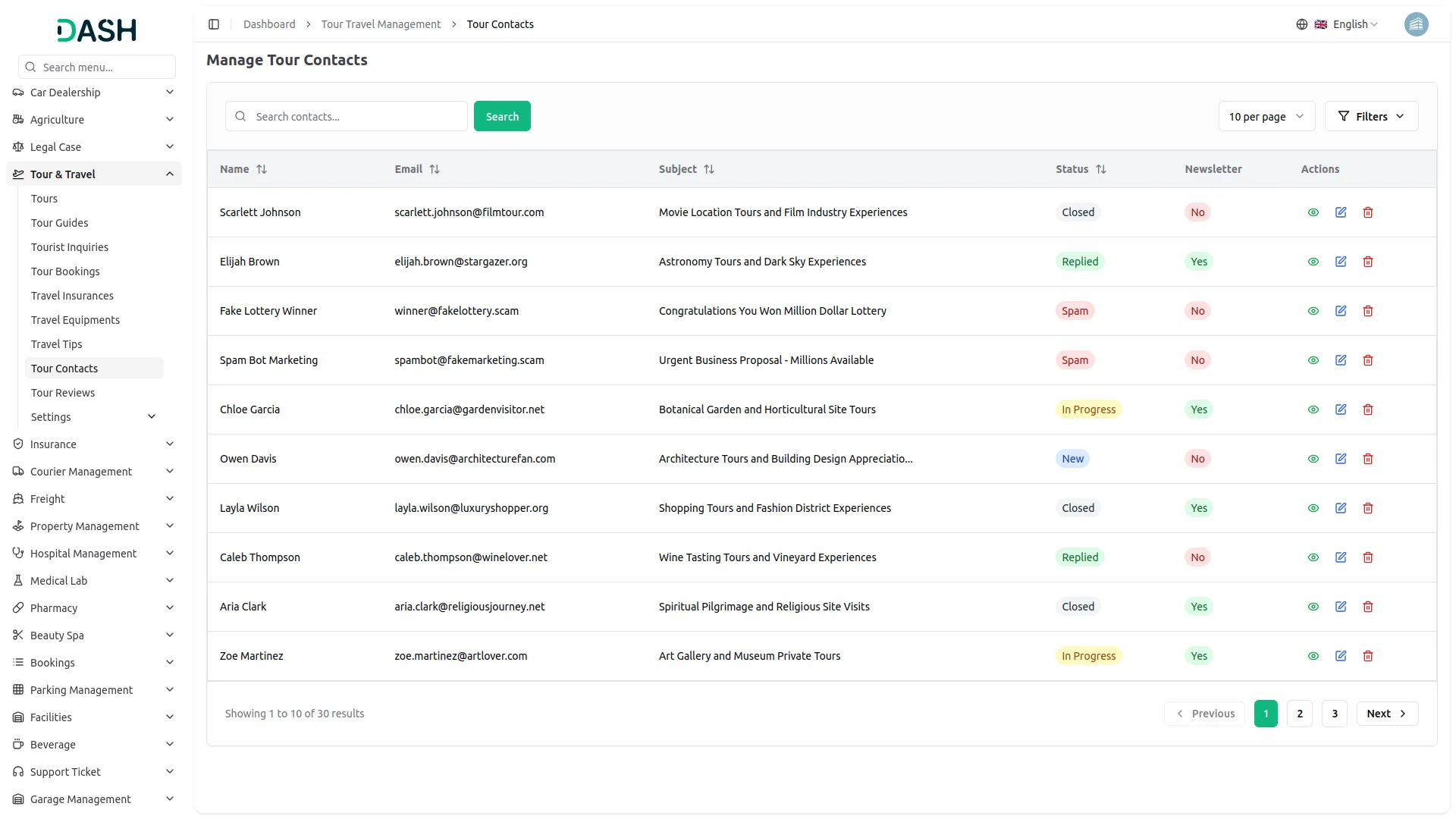View Aria Clark contact eye icon
1456x819 pixels.
click(1313, 607)
